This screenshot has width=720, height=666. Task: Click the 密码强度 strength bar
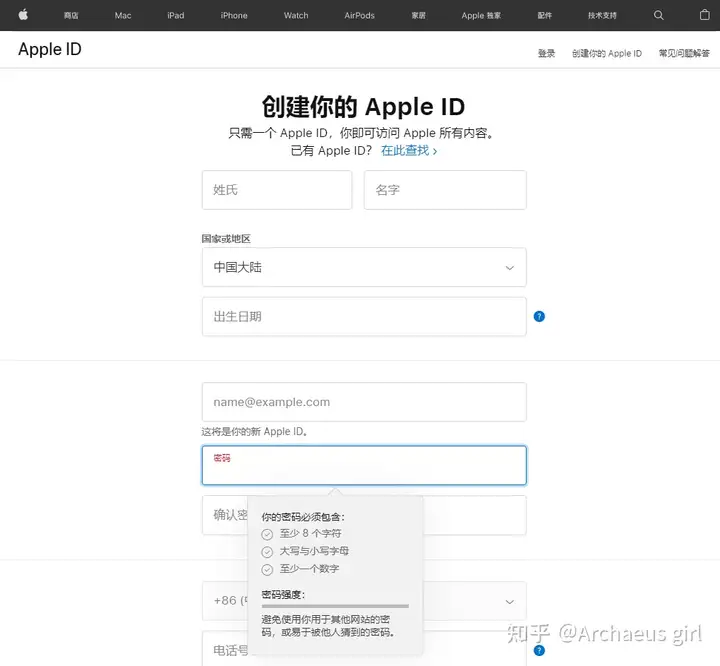pos(335,606)
